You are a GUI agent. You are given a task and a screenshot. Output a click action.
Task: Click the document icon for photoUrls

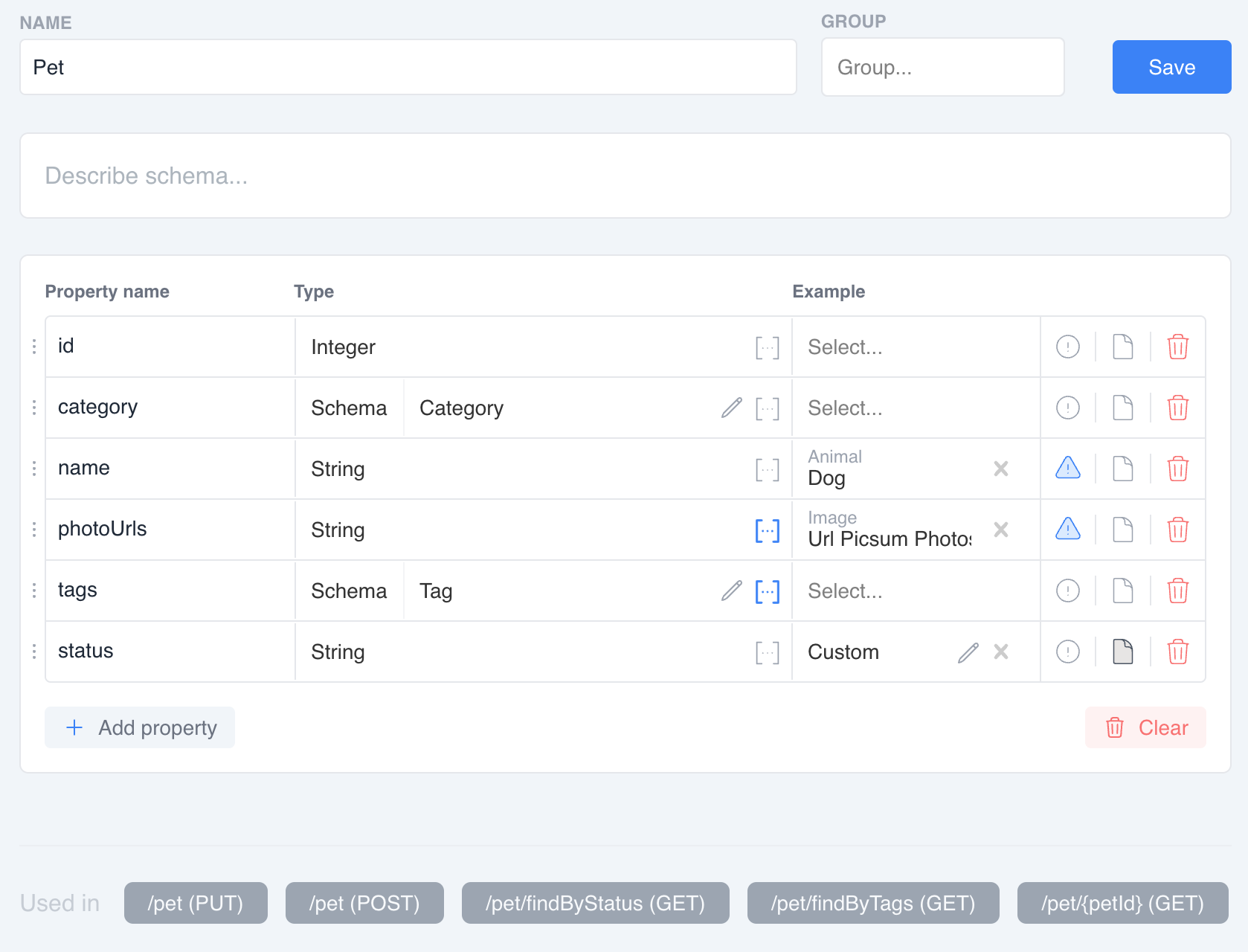1123,530
